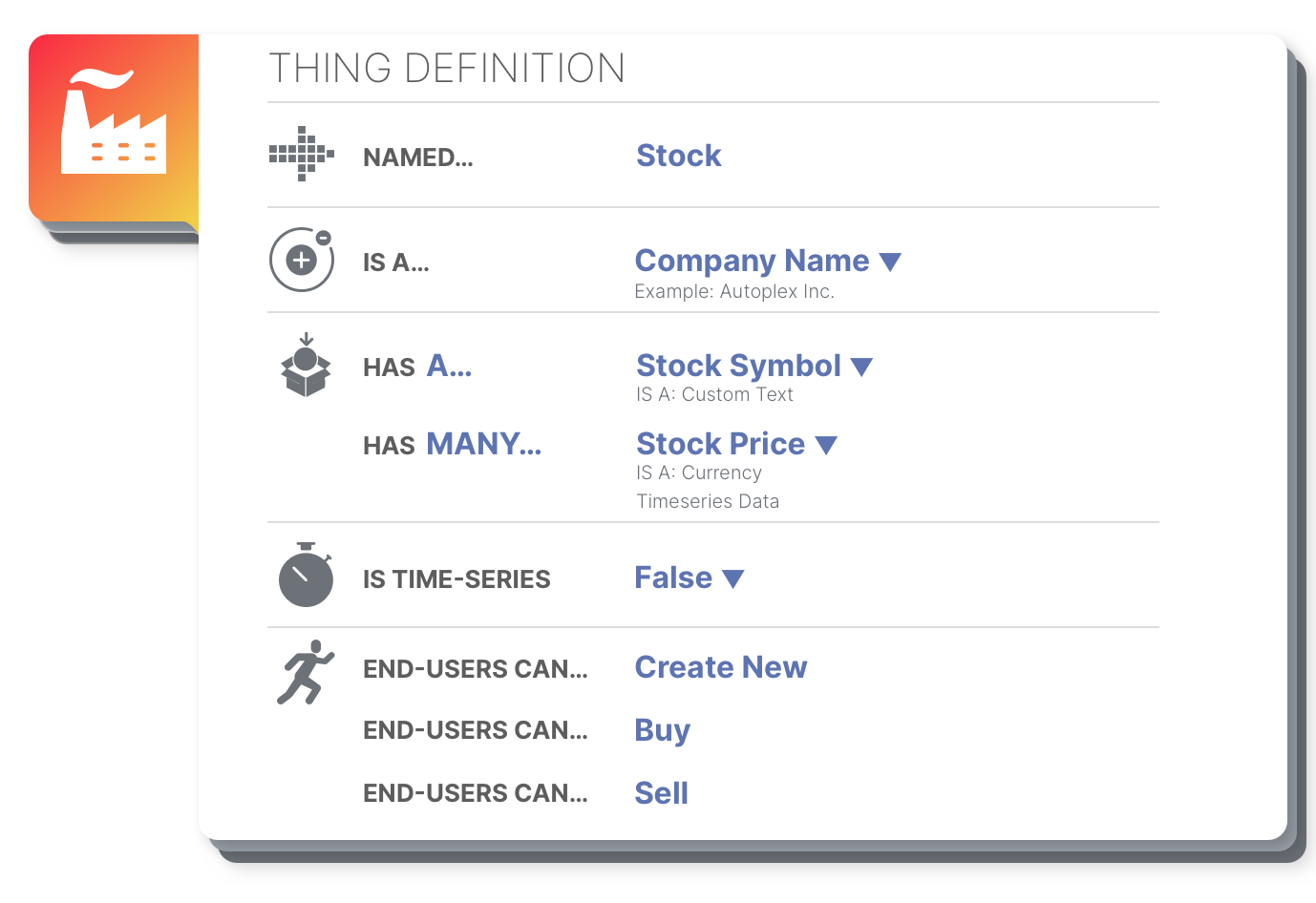The height and width of the screenshot is (903, 1316).
Task: Toggle the False time-series dropdown arrow
Action: (x=733, y=578)
